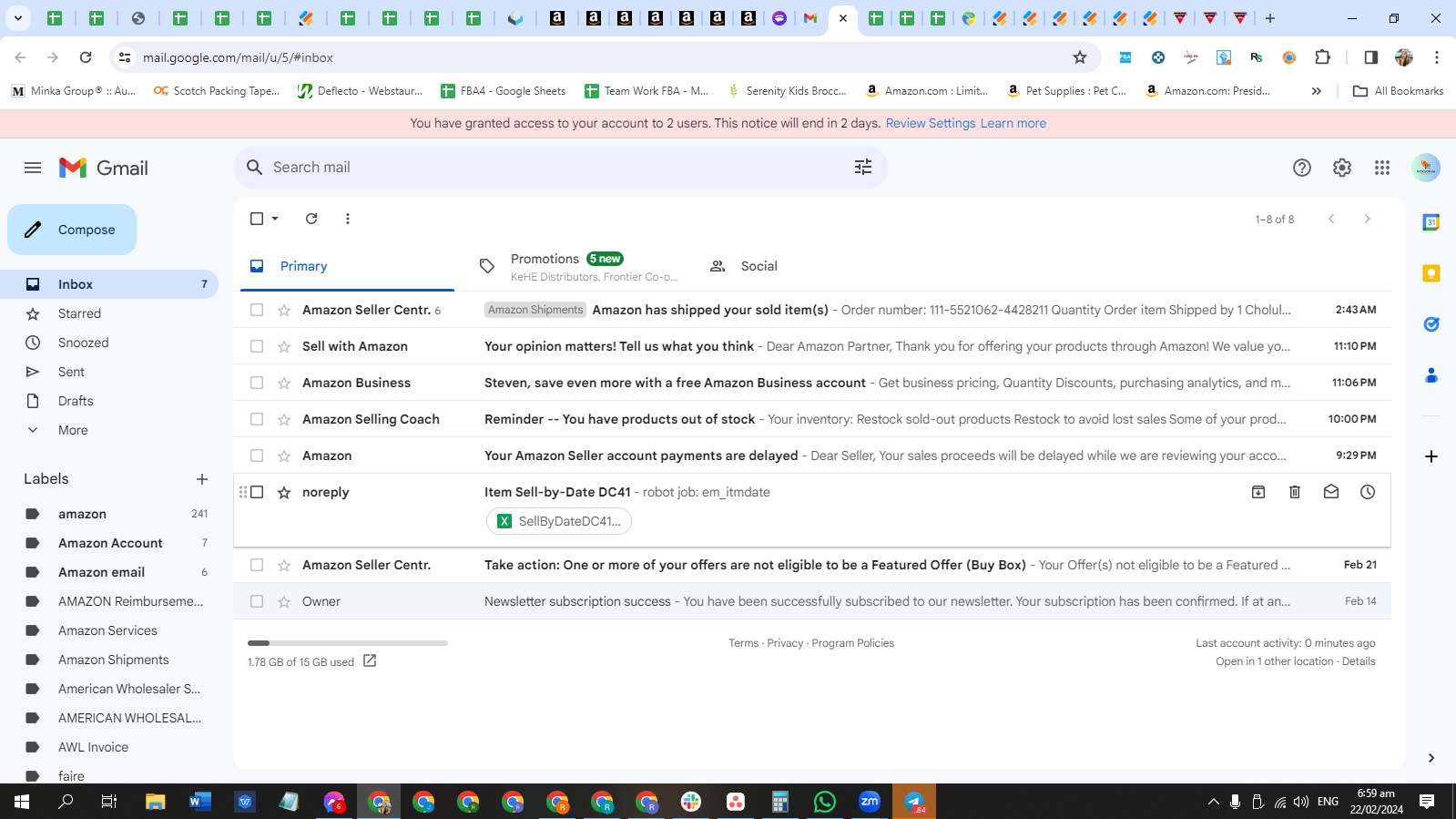Create a new label with plus icon
This screenshot has width=1456, height=819.
[202, 479]
